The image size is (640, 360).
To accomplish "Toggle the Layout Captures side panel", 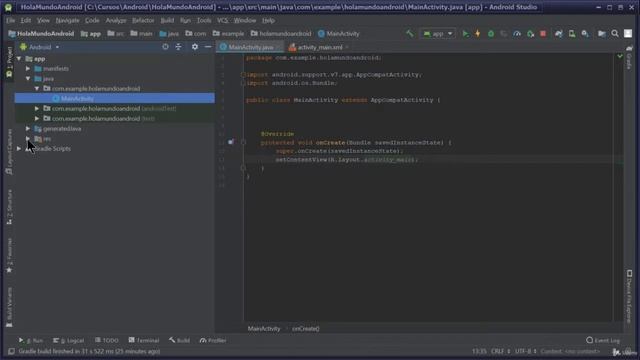I will (9, 152).
